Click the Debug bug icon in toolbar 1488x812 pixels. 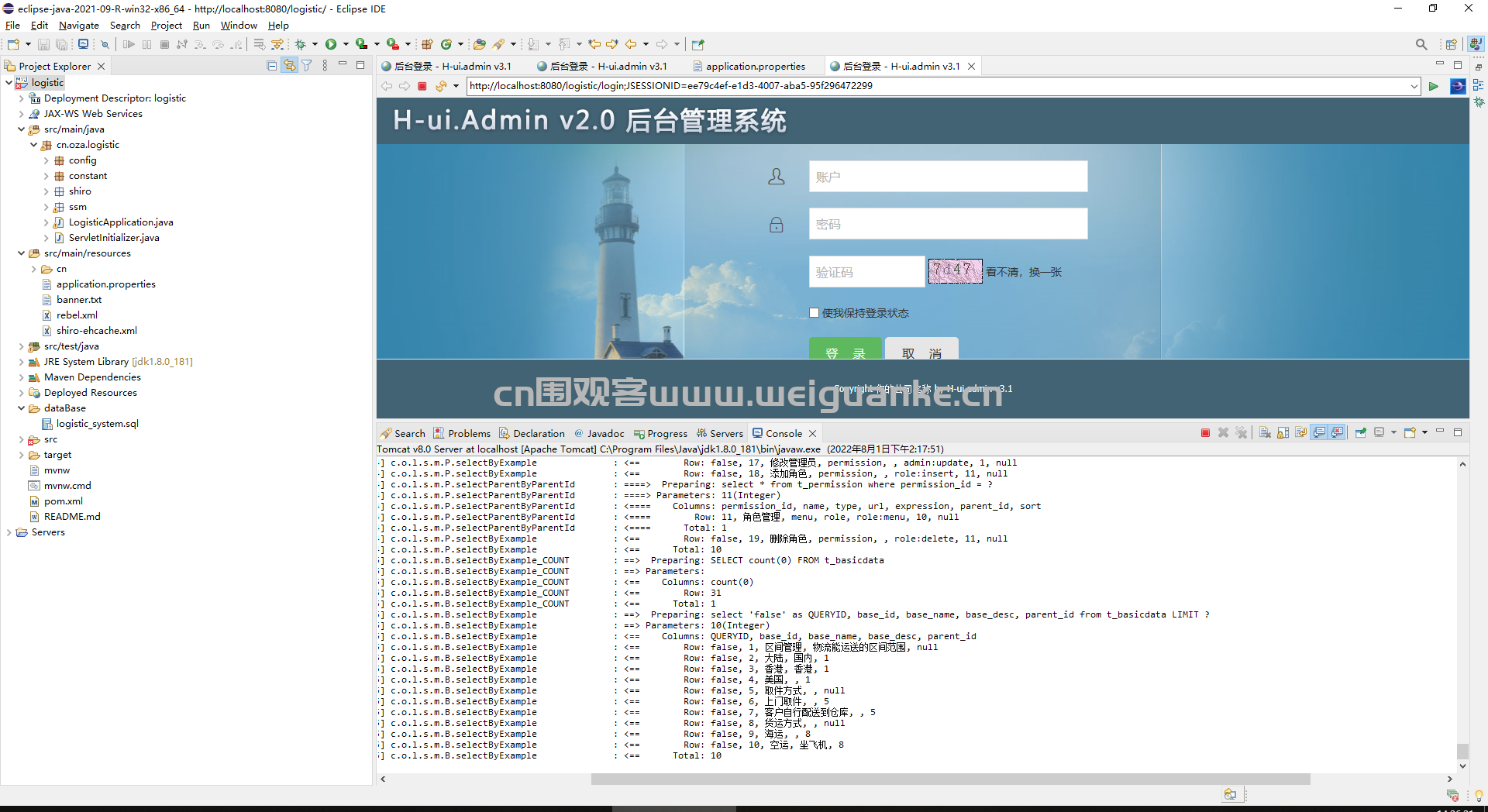click(x=301, y=44)
